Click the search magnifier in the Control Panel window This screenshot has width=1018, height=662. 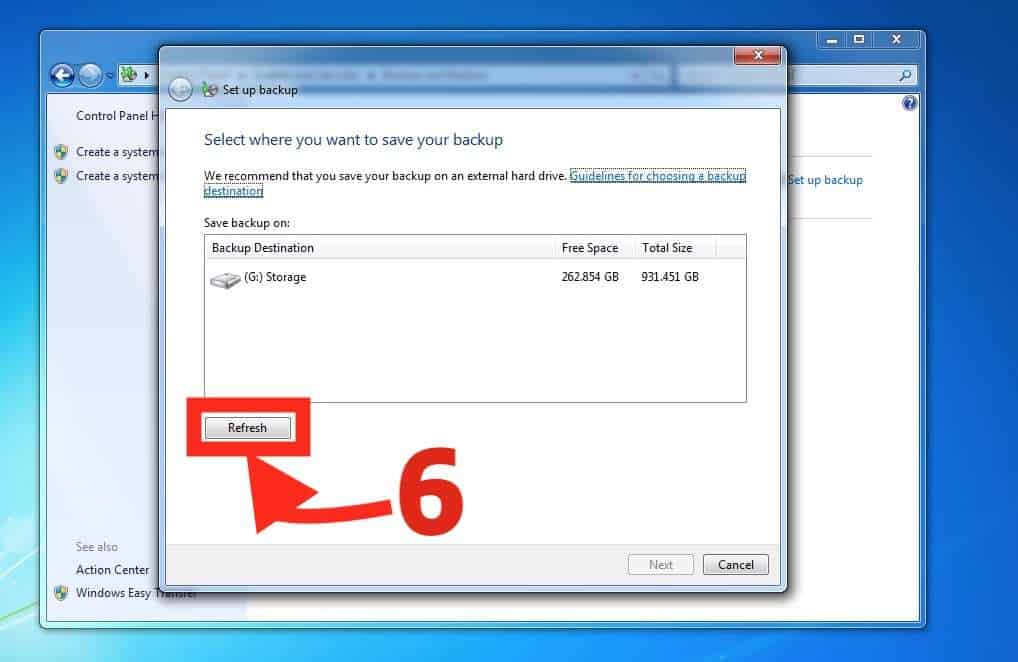905,75
